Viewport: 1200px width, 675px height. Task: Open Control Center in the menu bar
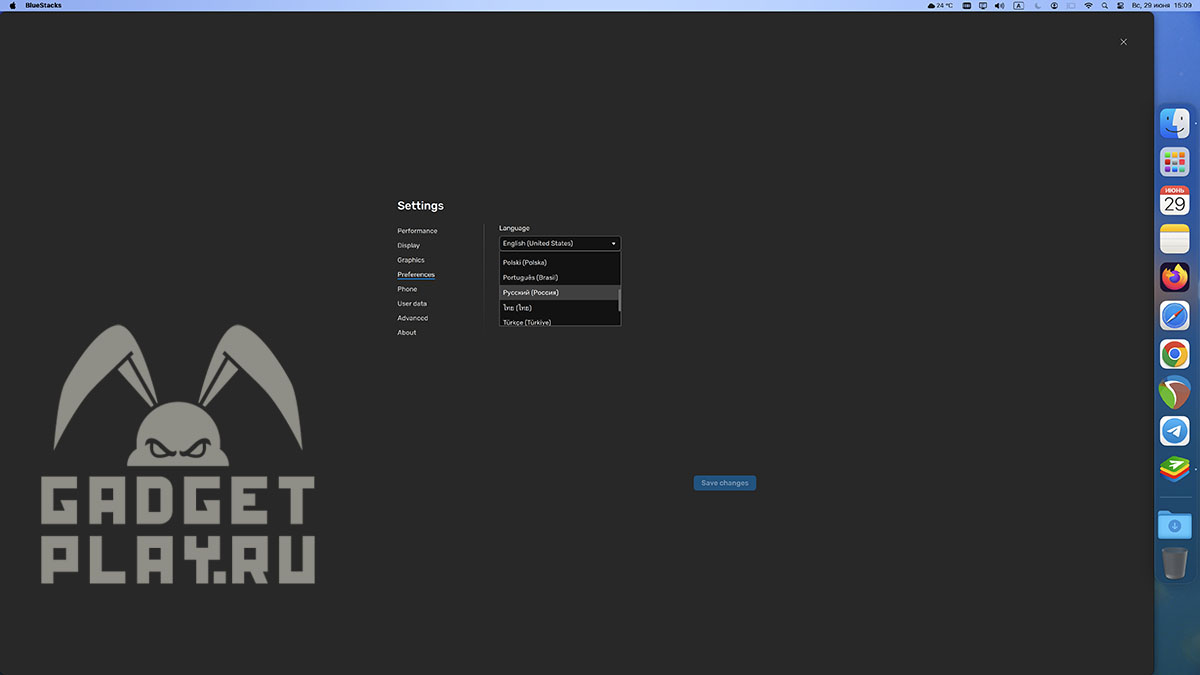click(x=1120, y=5)
